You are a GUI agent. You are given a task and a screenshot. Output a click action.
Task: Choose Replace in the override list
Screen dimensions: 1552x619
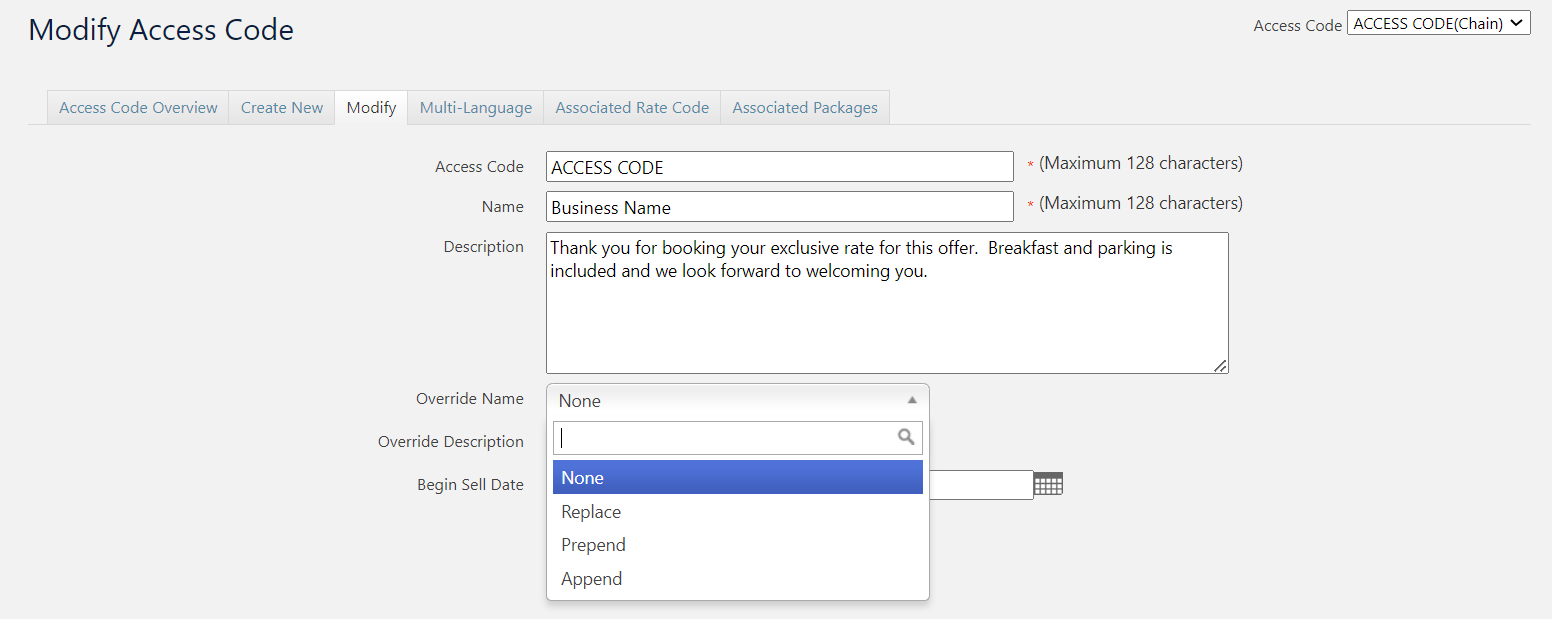(738, 512)
